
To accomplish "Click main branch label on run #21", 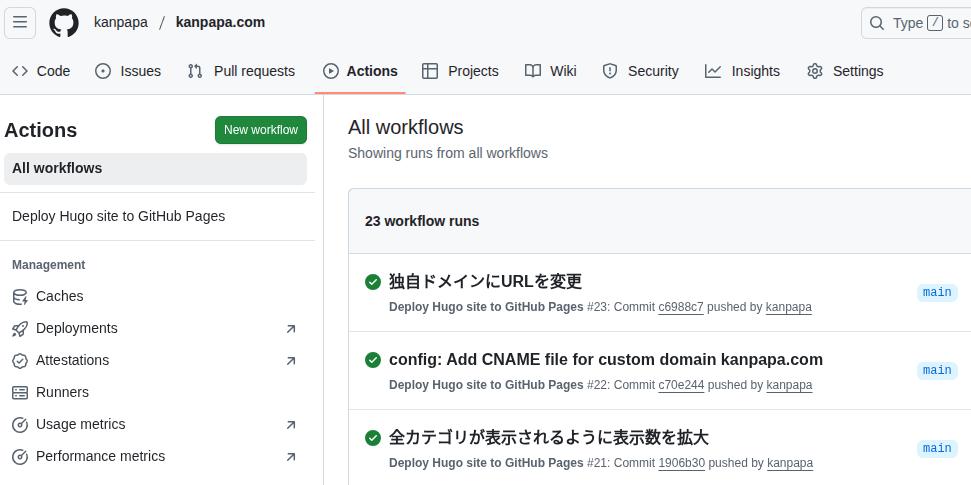I will [x=937, y=448].
